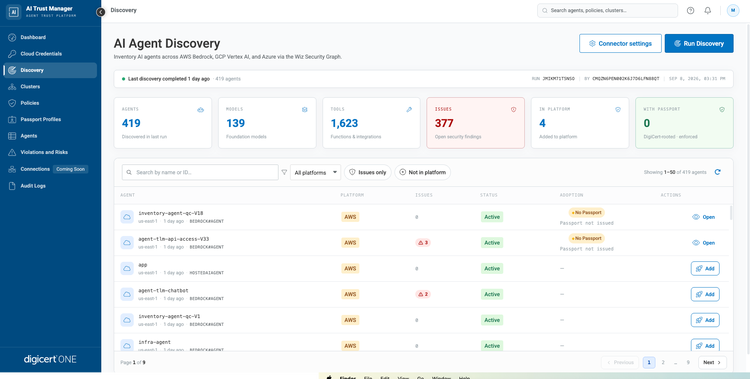Click the filter funnel icon

click(284, 172)
